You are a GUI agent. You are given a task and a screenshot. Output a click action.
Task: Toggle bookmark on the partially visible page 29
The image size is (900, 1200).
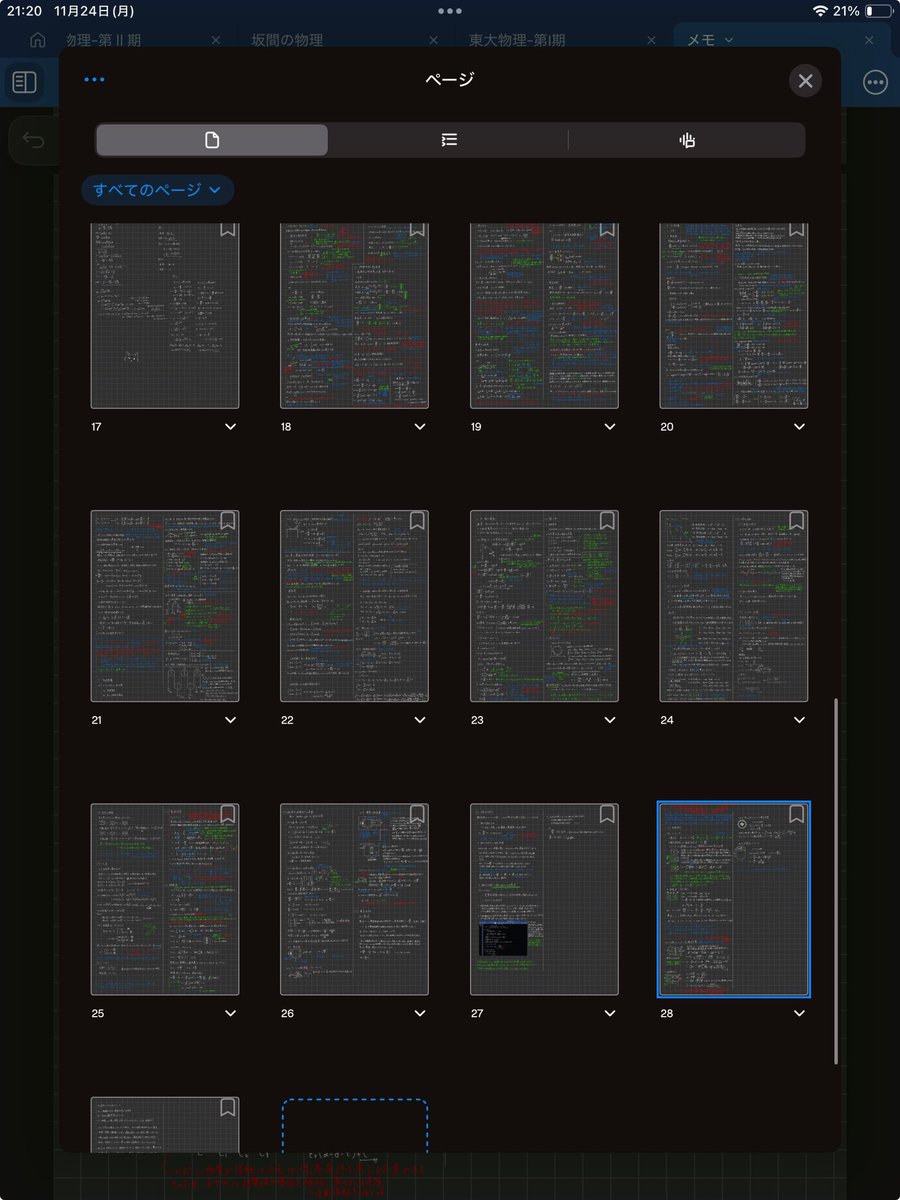[x=228, y=1107]
